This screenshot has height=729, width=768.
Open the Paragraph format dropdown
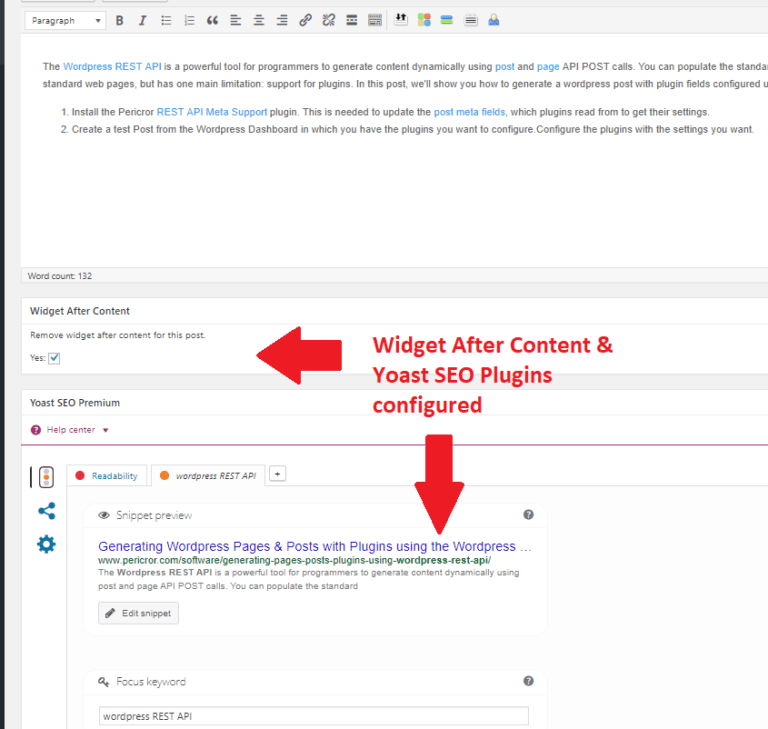point(66,21)
